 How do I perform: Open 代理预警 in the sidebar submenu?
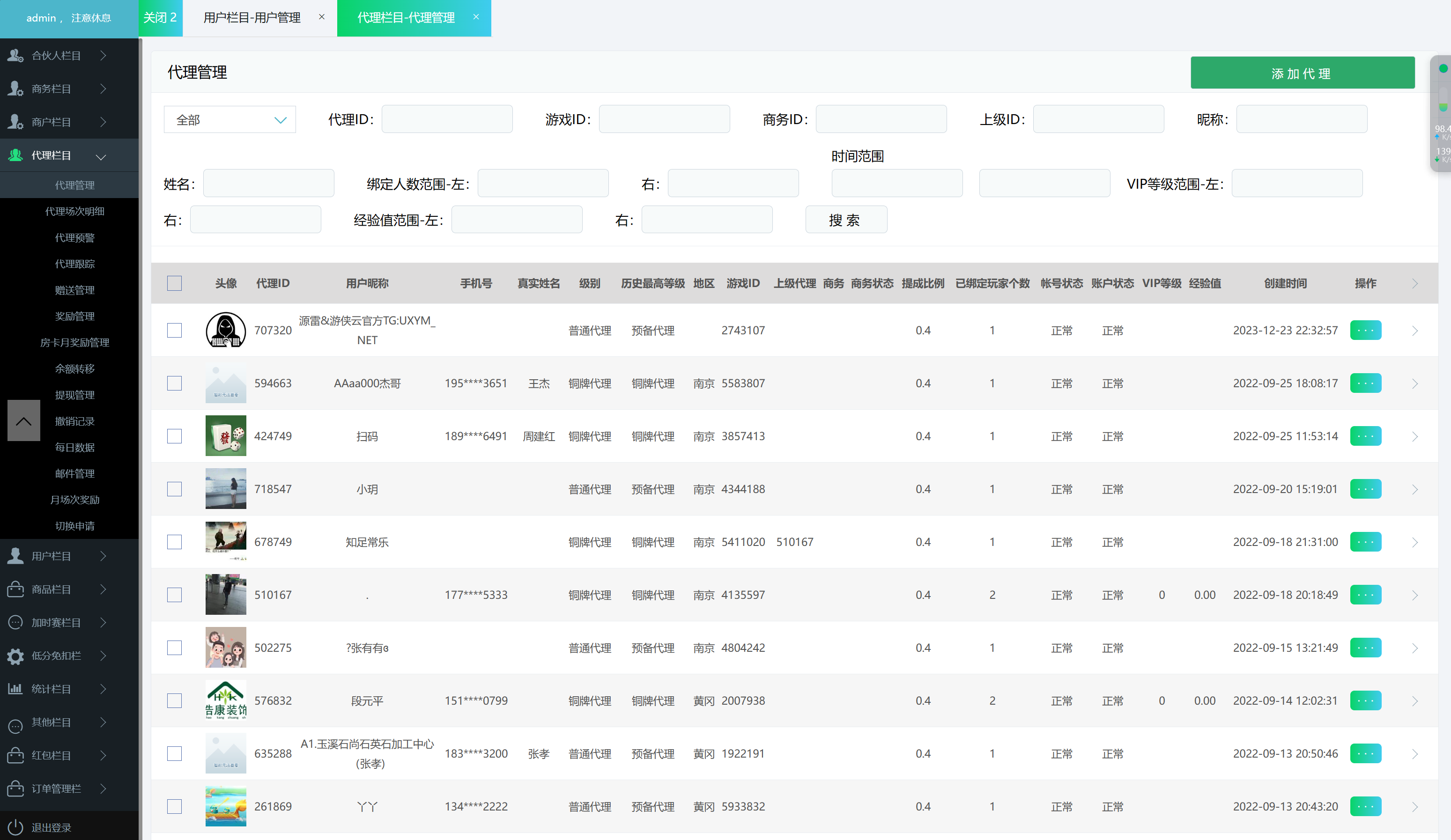[x=75, y=238]
